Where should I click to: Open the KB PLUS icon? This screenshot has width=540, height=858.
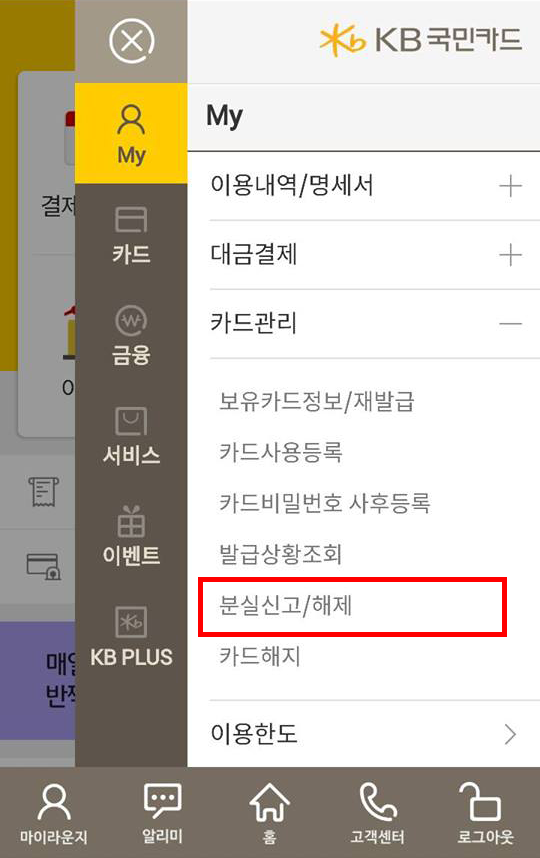(131, 622)
